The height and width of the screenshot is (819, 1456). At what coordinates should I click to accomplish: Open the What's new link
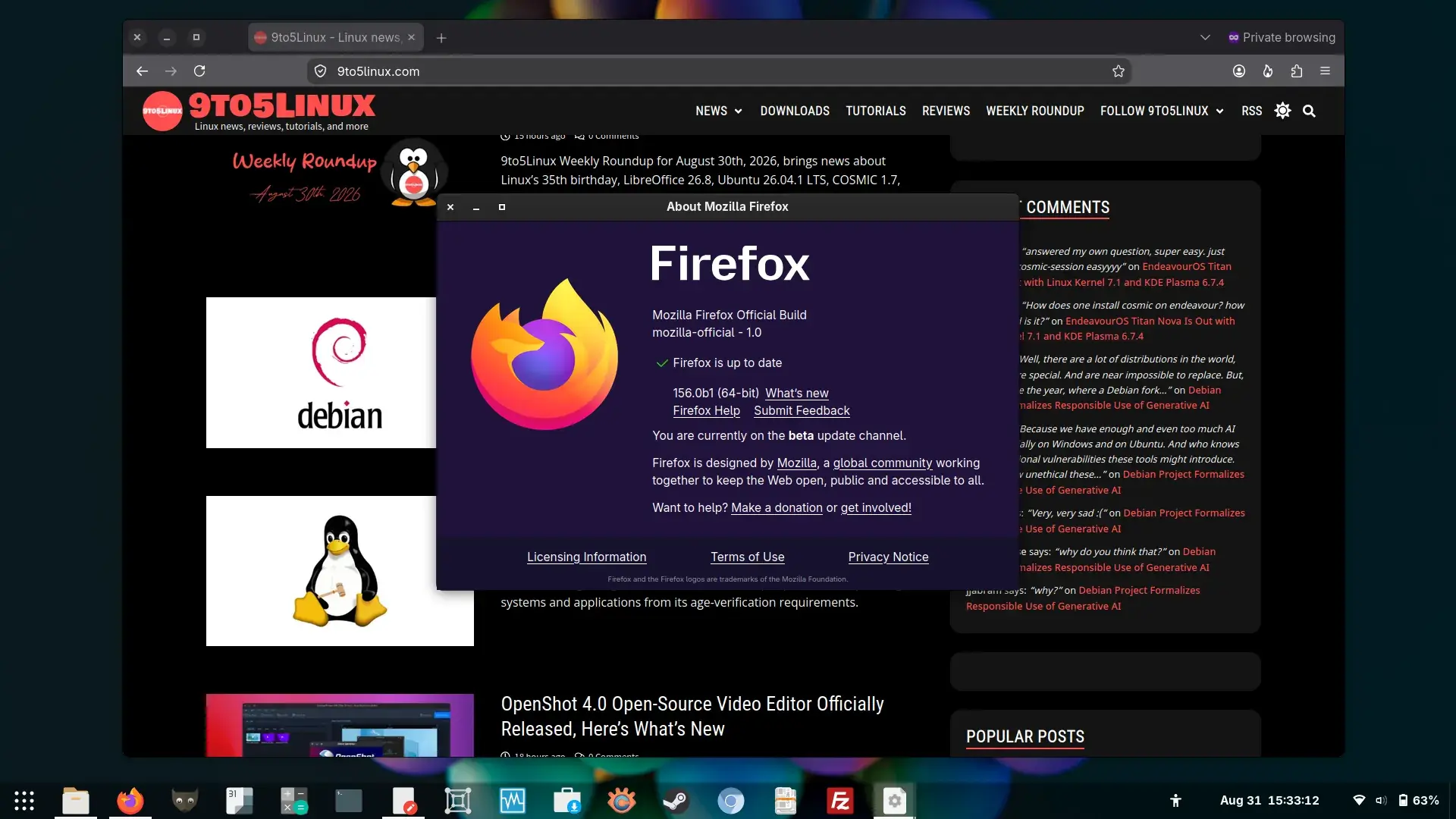[x=797, y=393]
